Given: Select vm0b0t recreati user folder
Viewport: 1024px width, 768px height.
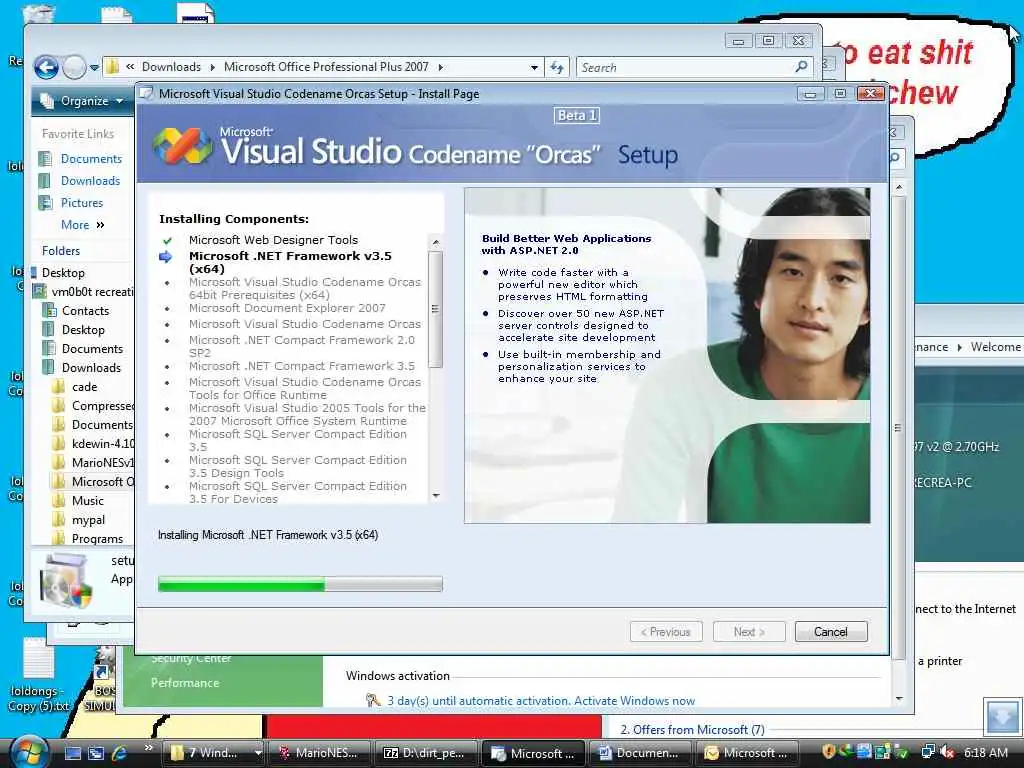Looking at the screenshot, I should tap(91, 291).
